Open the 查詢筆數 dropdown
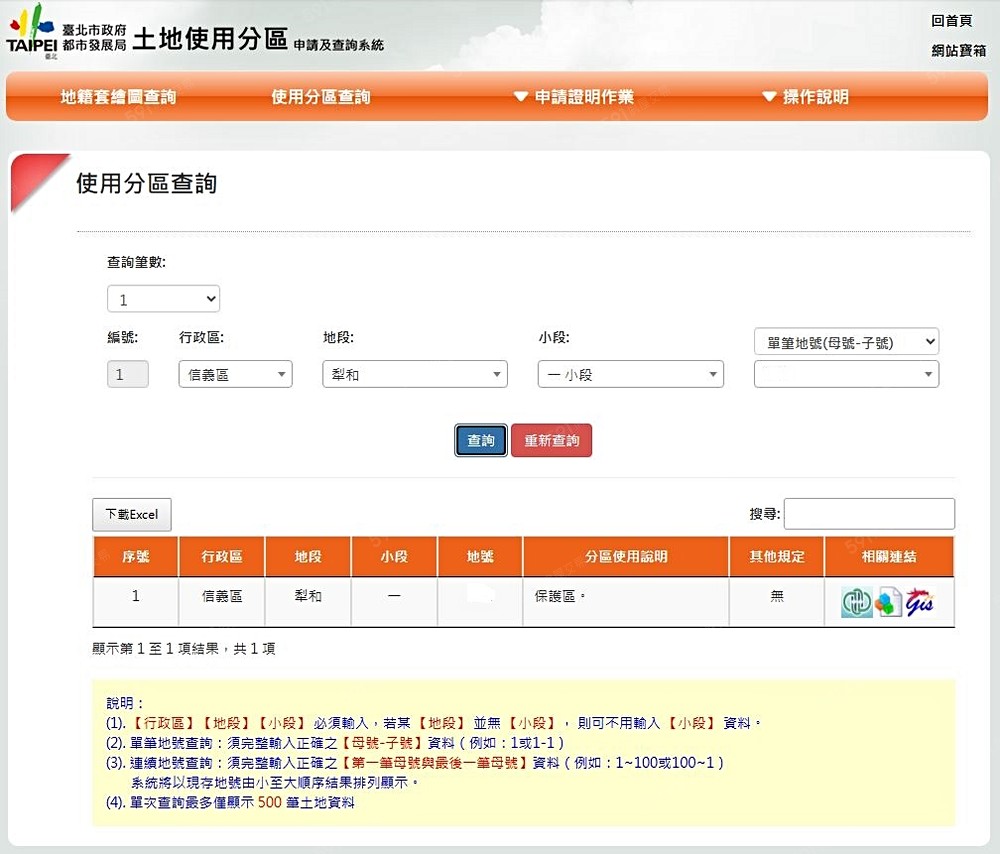 [164, 299]
